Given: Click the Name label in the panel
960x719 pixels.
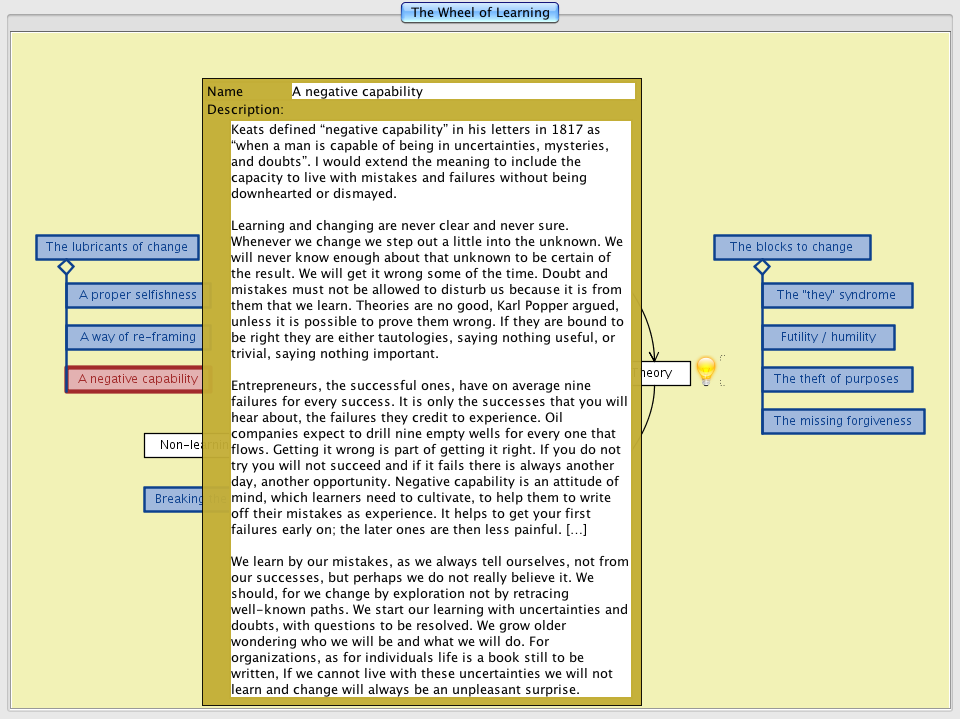Looking at the screenshot, I should [225, 91].
